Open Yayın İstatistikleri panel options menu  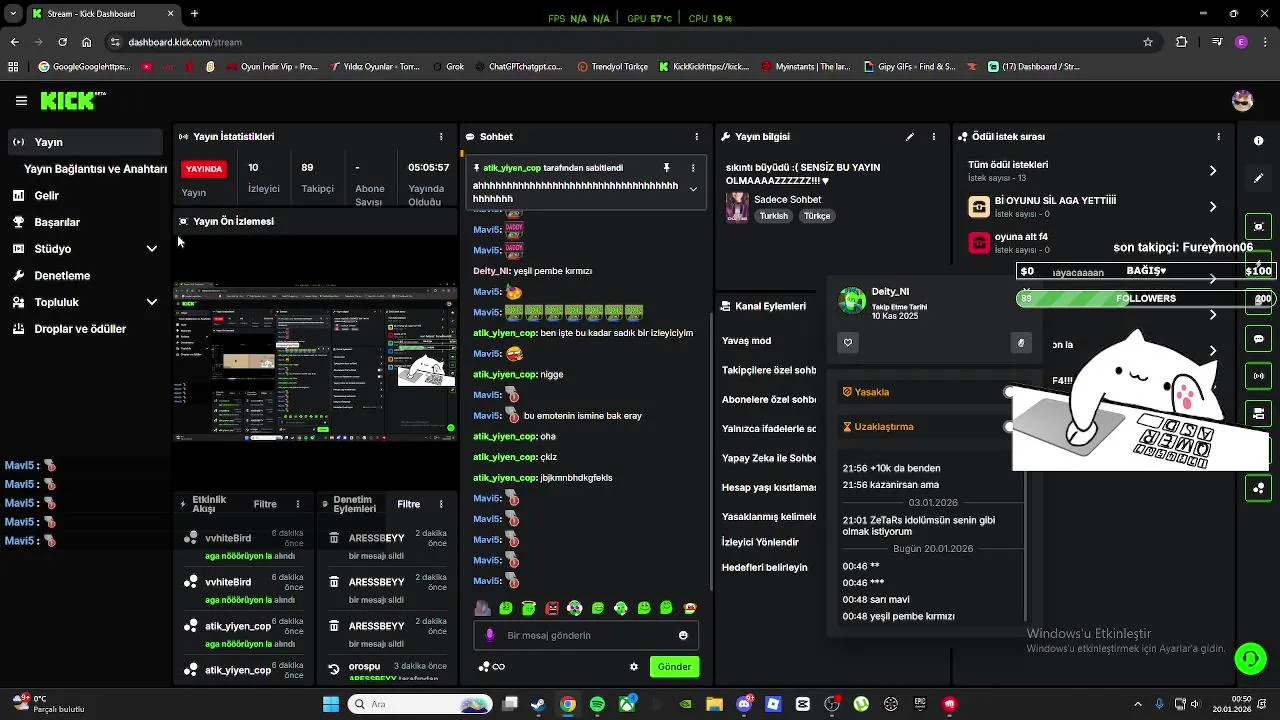tap(441, 136)
